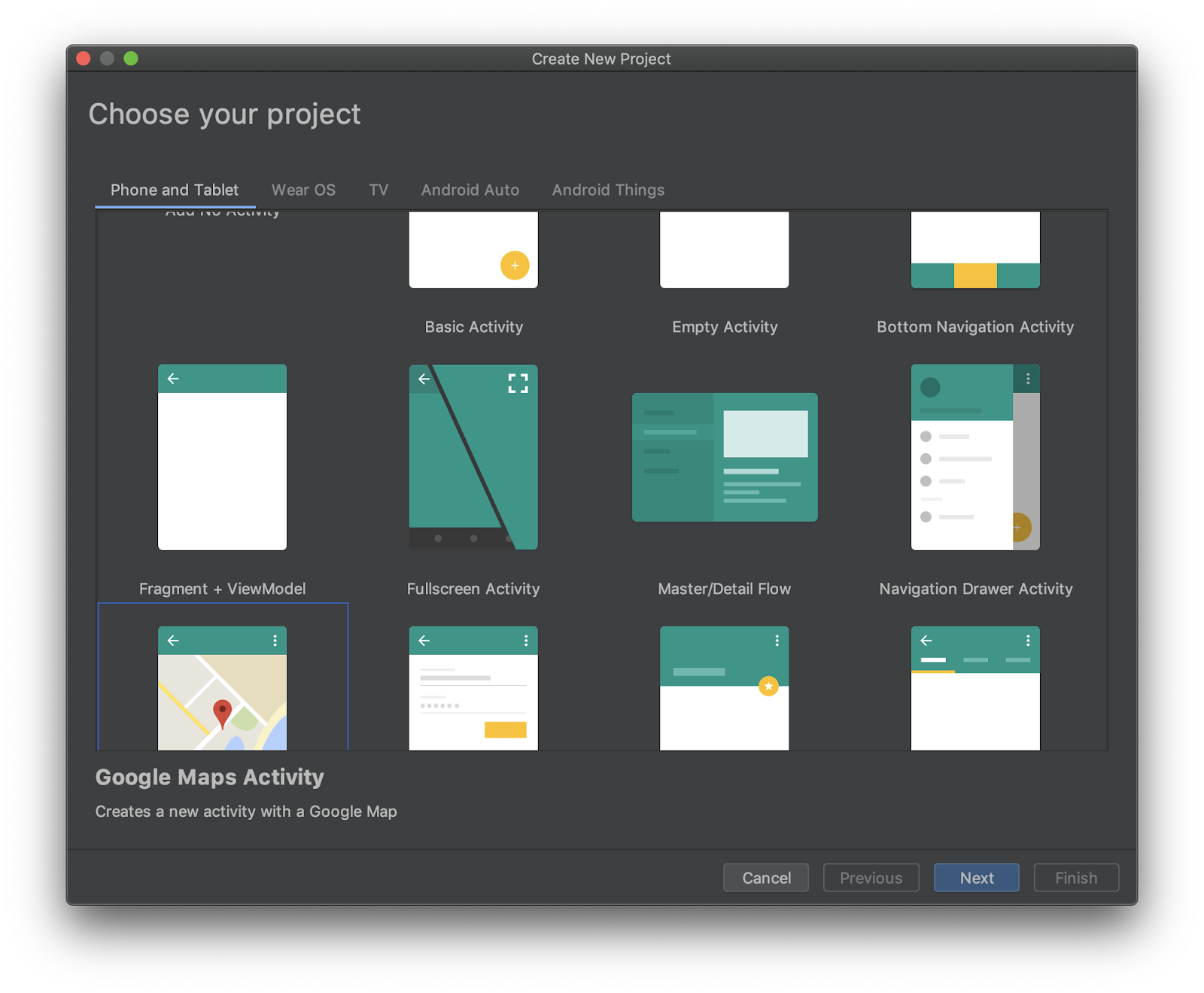Switch to the Wear OS tab
1204x993 pixels.
[303, 190]
